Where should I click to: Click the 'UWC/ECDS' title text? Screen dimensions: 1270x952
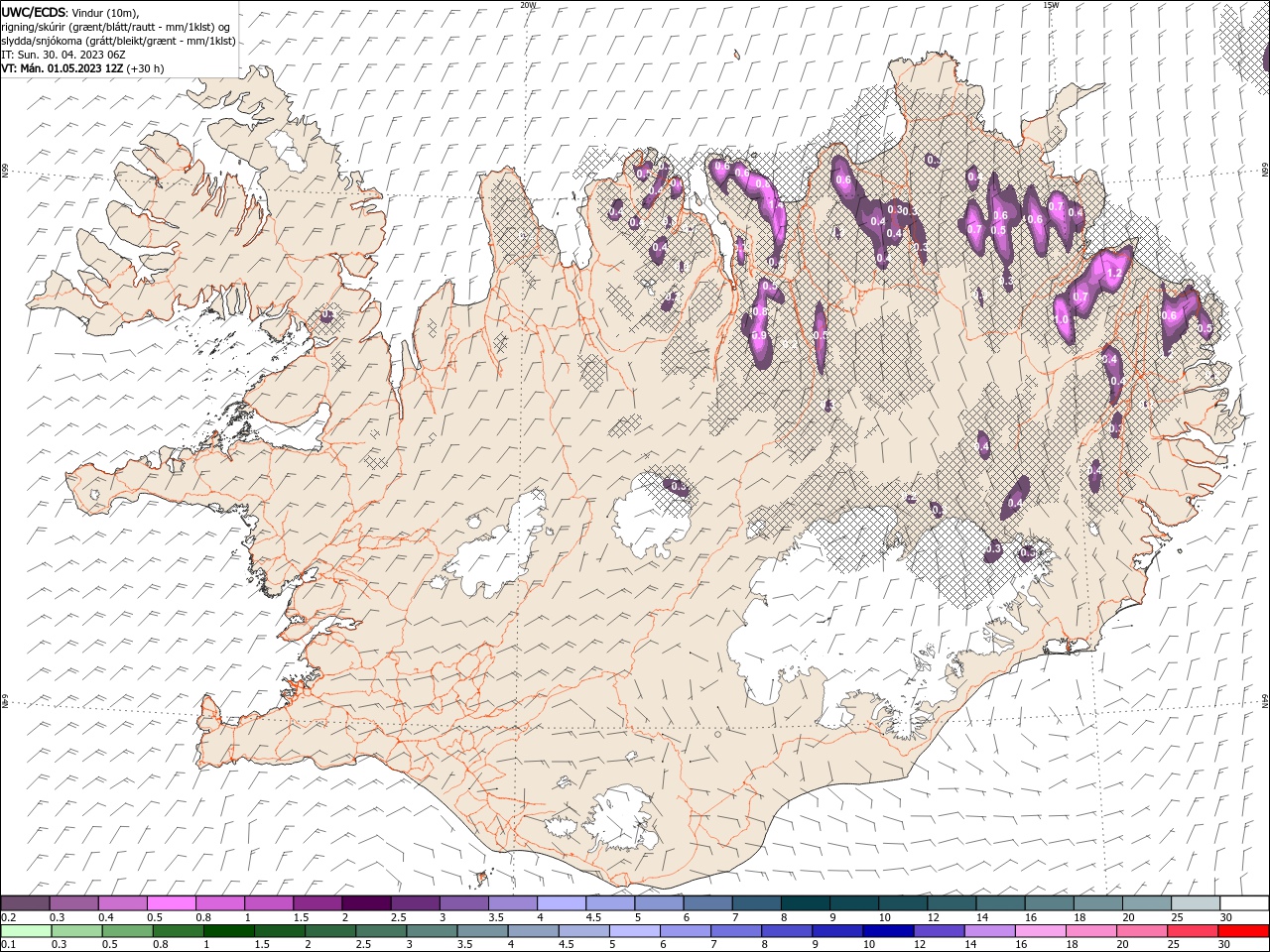pyautogui.click(x=34, y=11)
